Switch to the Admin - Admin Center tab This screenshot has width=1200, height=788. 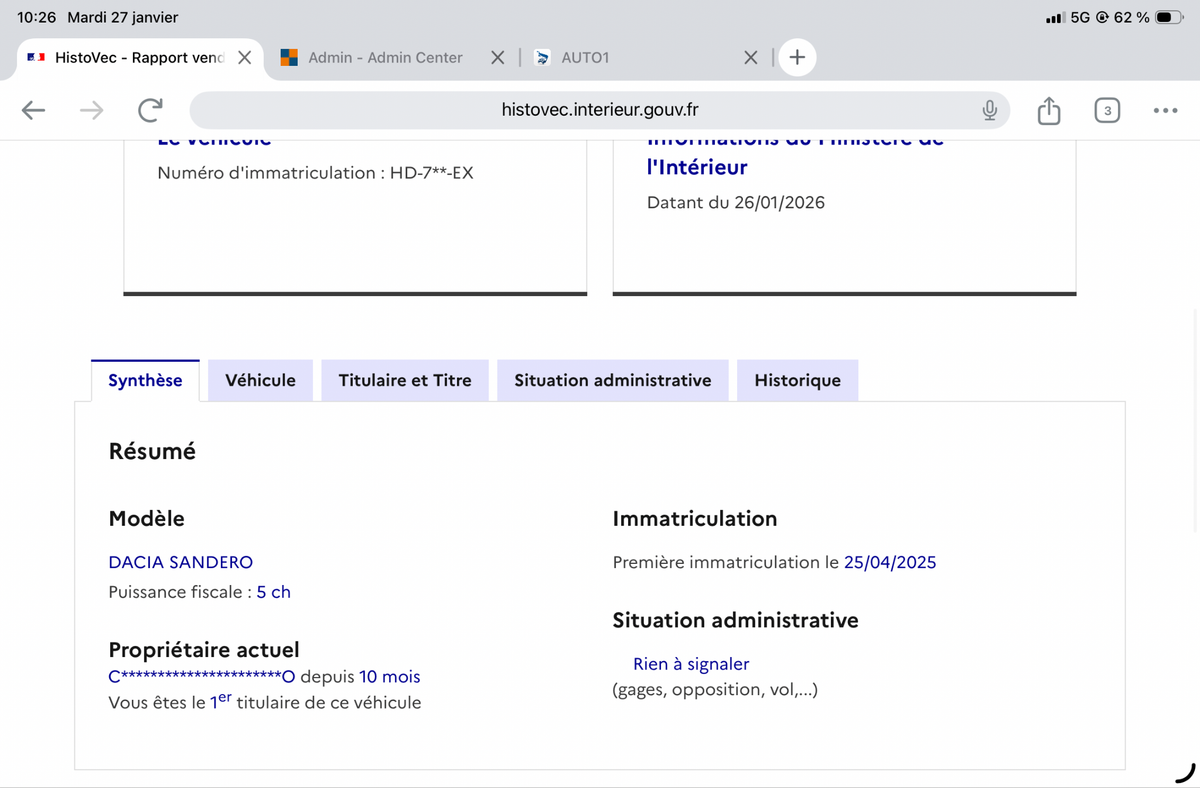[384, 58]
